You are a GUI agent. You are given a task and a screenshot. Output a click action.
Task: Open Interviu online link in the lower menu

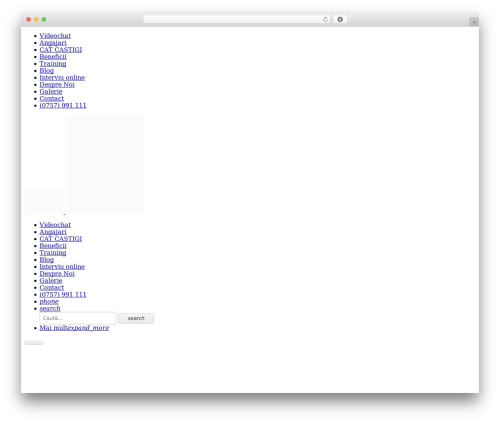point(62,267)
